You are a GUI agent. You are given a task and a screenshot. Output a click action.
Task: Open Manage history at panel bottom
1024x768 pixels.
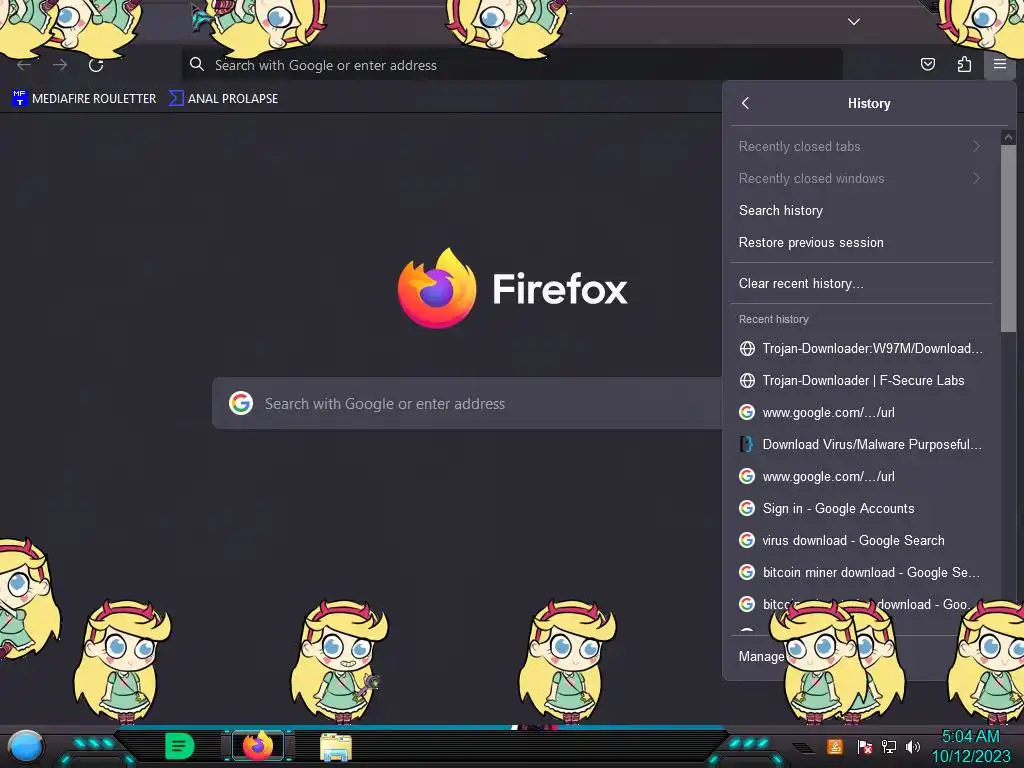tap(761, 656)
